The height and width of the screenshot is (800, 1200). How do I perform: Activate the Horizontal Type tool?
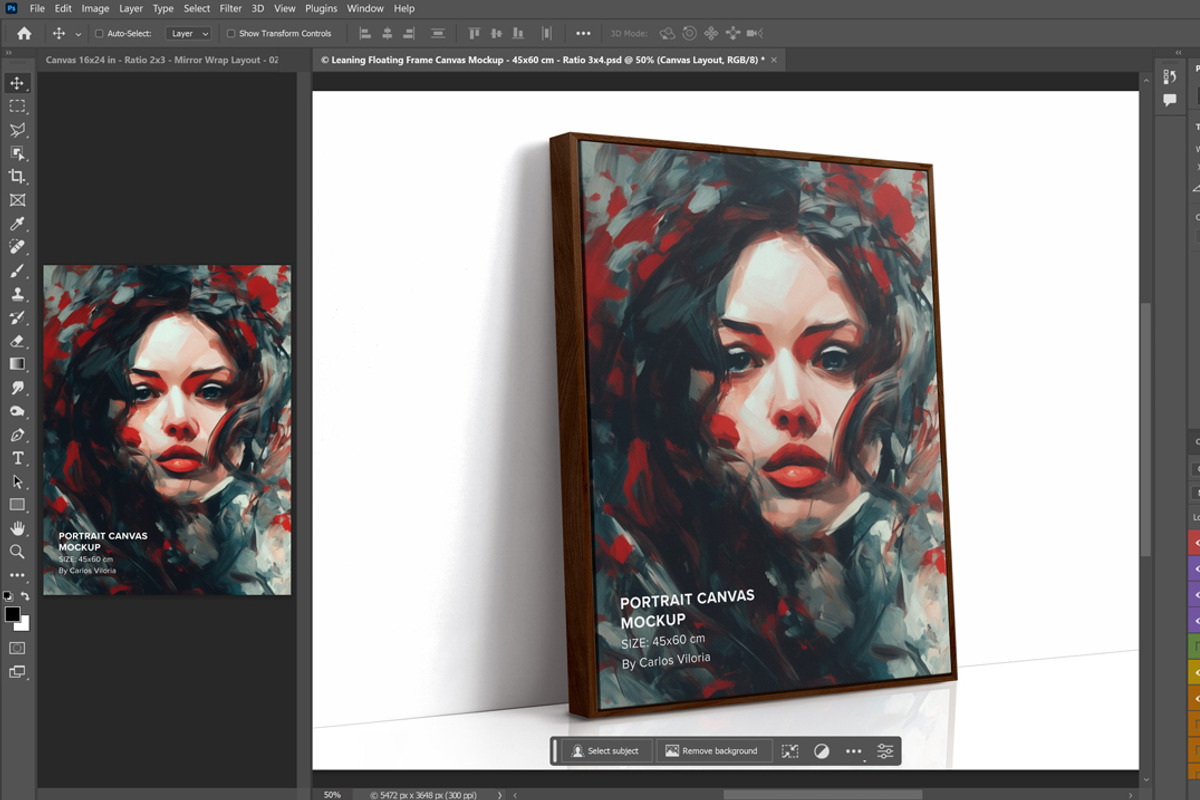click(17, 458)
